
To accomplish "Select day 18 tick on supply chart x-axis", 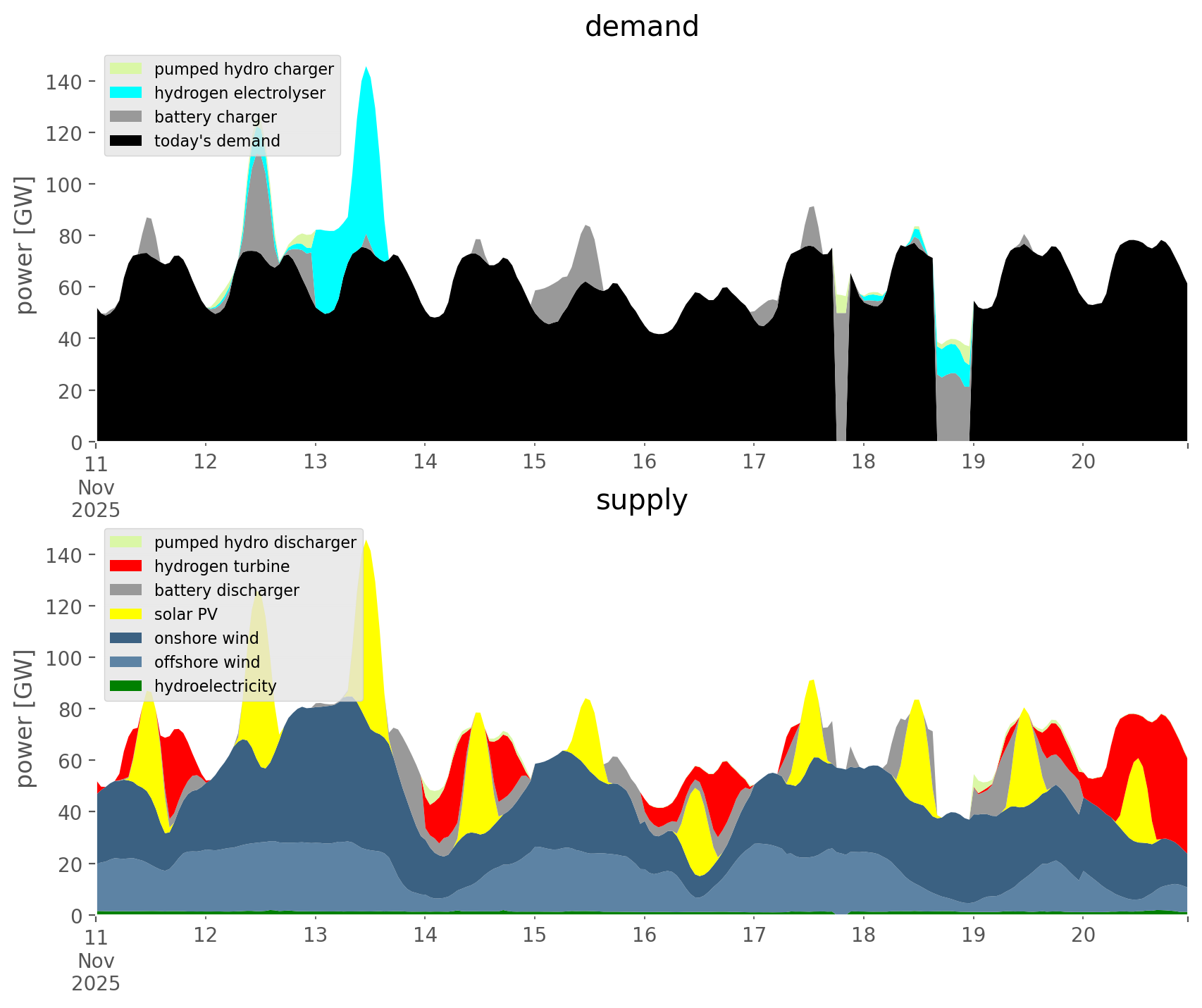I will click(x=863, y=935).
